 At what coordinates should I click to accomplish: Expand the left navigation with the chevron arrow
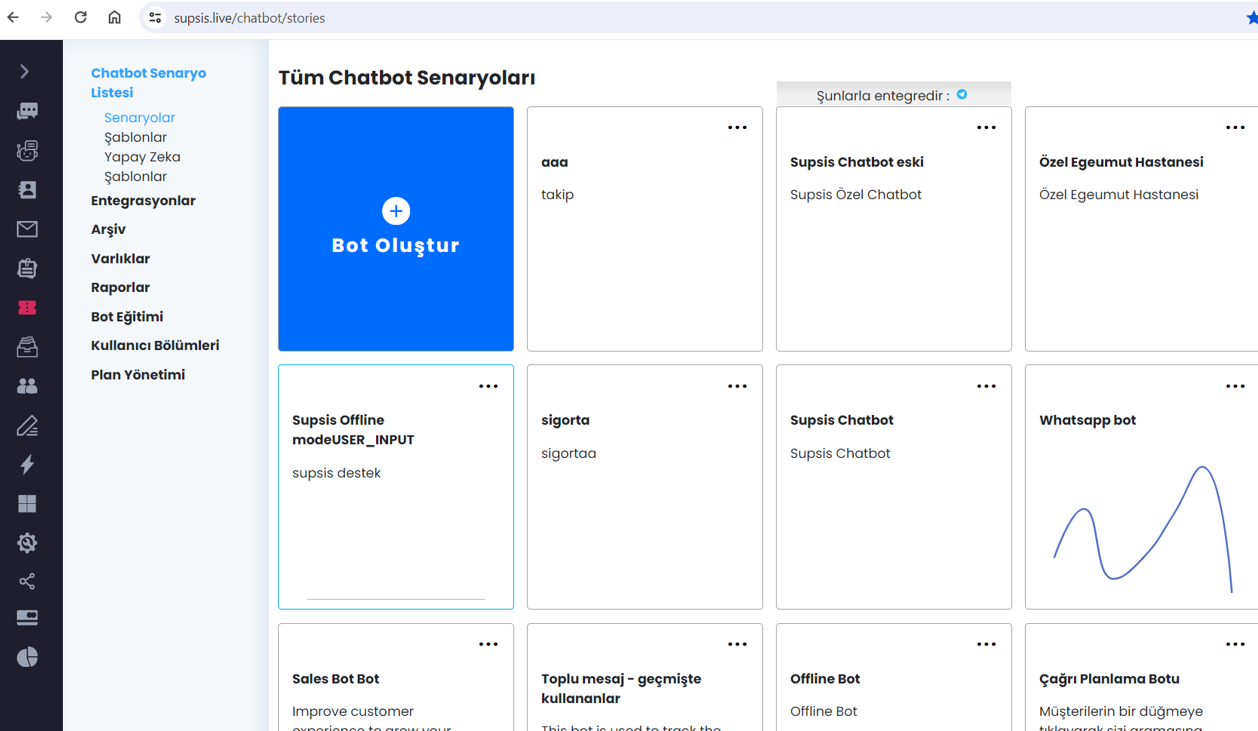point(25,72)
